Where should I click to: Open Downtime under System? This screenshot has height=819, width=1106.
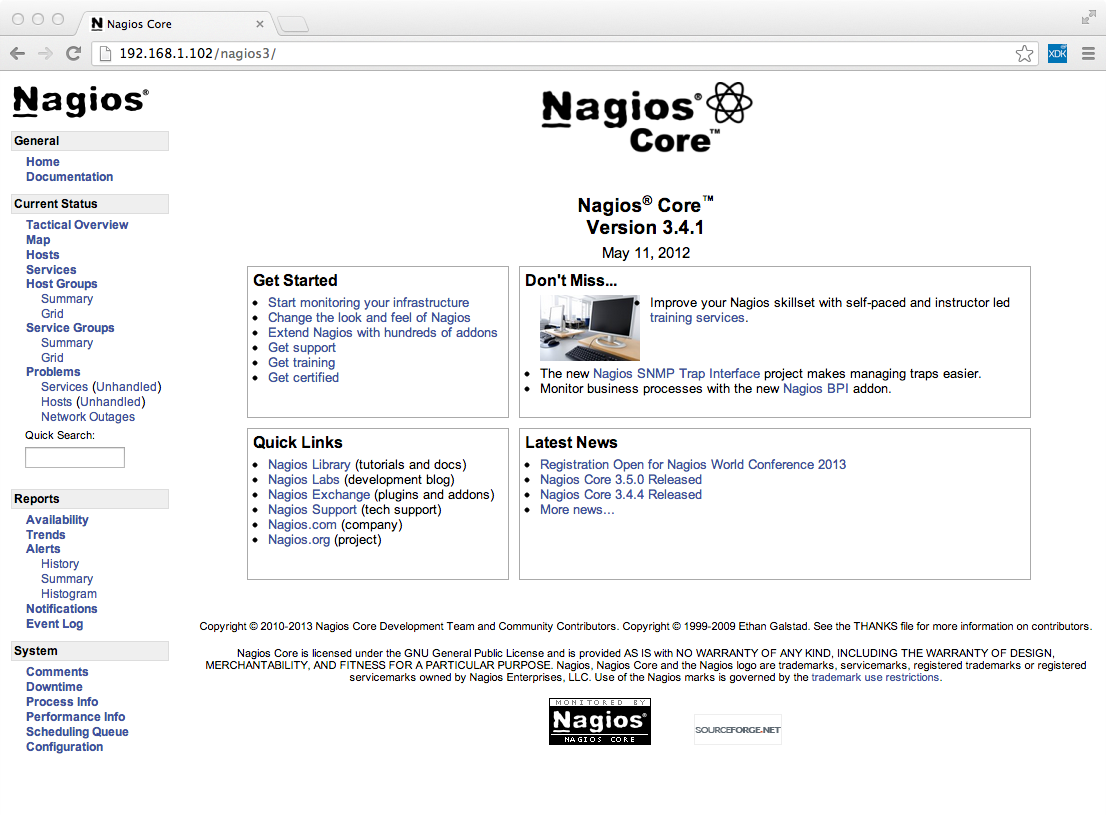click(x=54, y=686)
